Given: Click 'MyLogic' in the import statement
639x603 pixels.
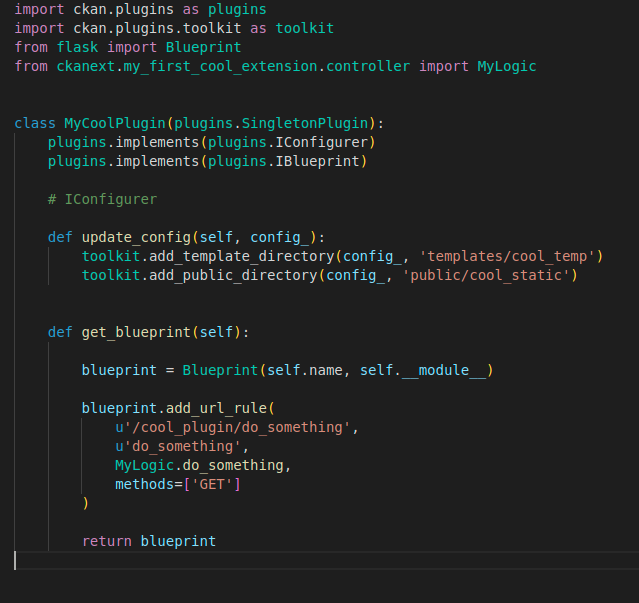Looking at the screenshot, I should click(x=507, y=66).
